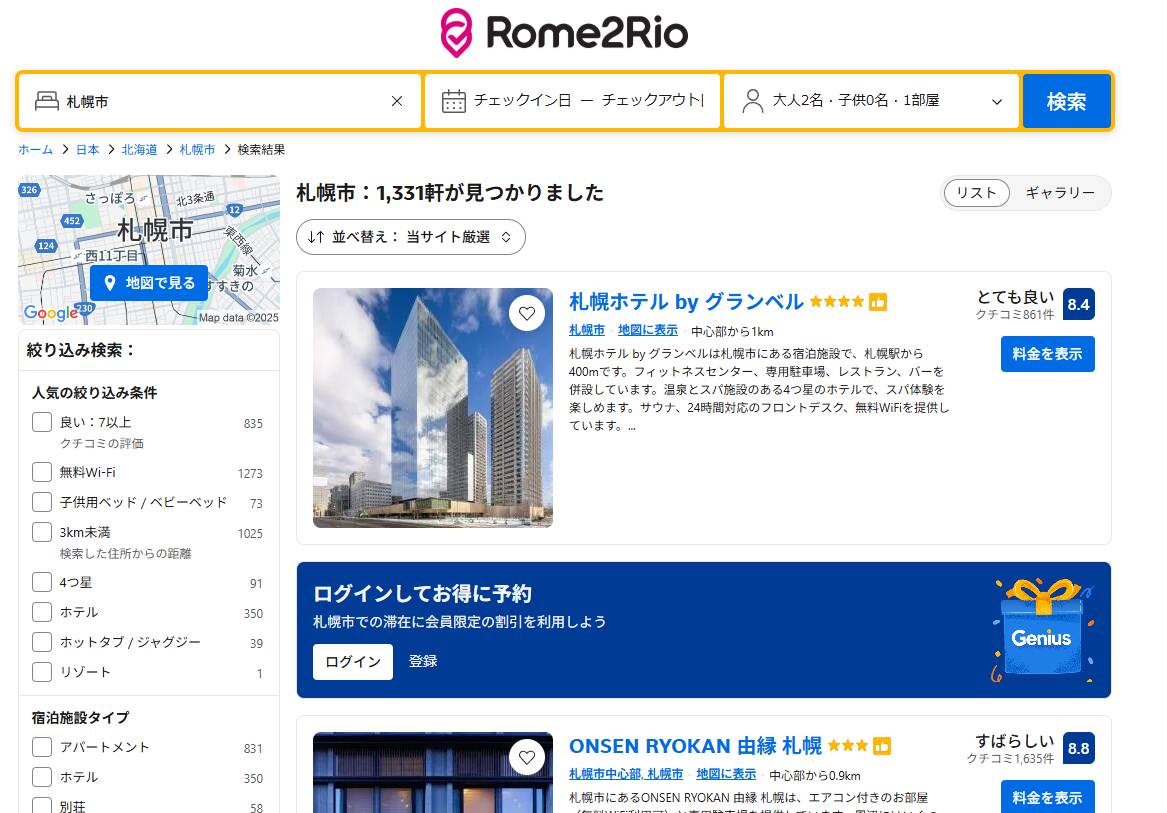The image size is (1167, 813).
Task: Click the 検索 search button
Action: [x=1067, y=101]
